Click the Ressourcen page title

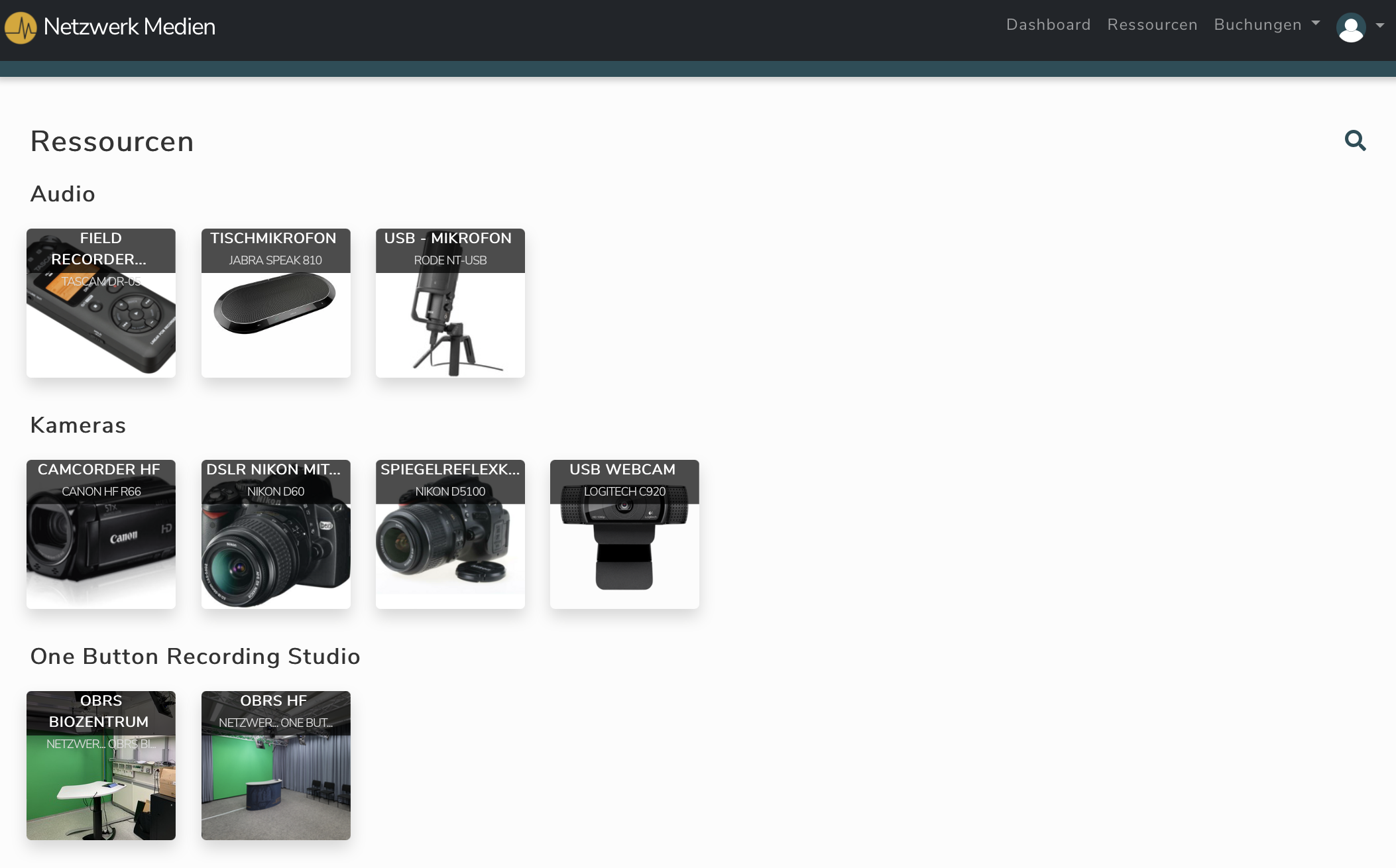coord(112,141)
